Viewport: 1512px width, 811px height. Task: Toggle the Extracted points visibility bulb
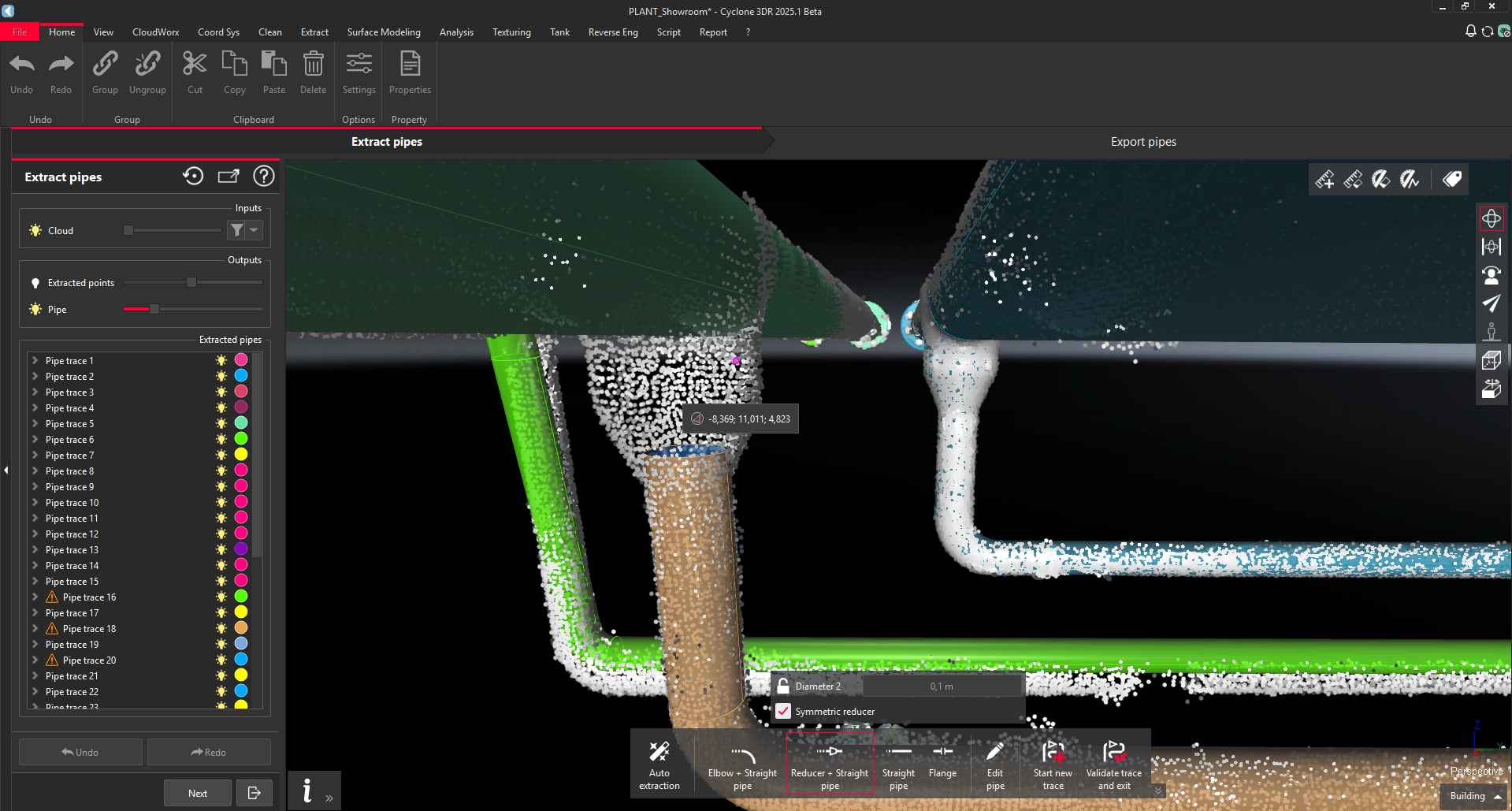point(35,283)
